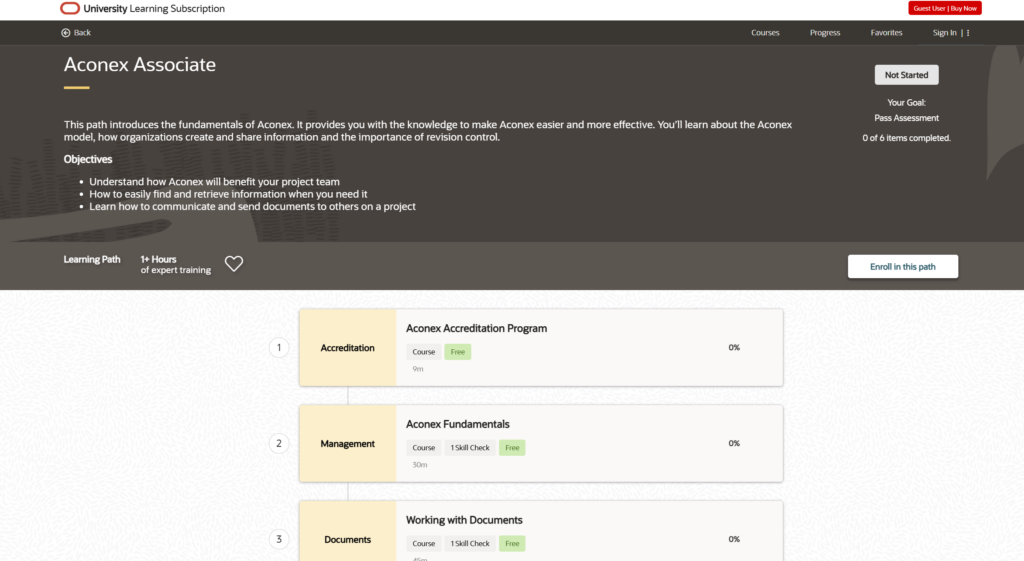
Task: Click step number 2 circle
Action: 279,444
